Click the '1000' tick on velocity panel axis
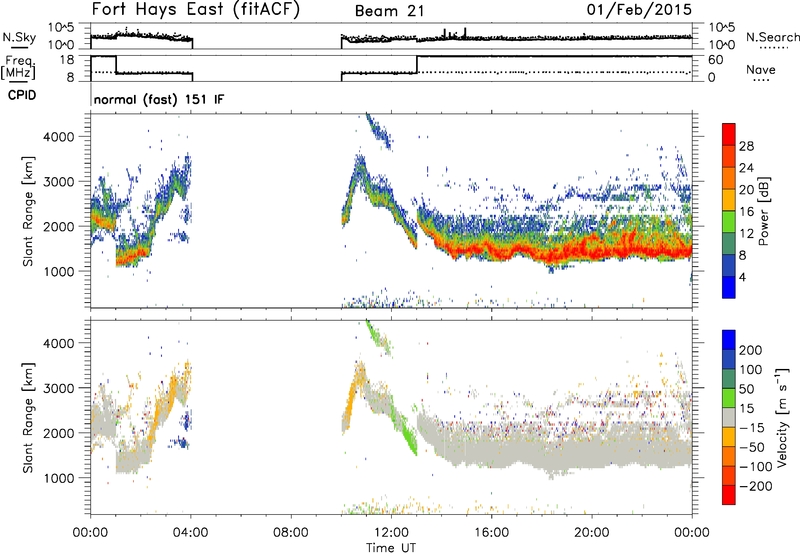The height and width of the screenshot is (554, 800). point(58,478)
